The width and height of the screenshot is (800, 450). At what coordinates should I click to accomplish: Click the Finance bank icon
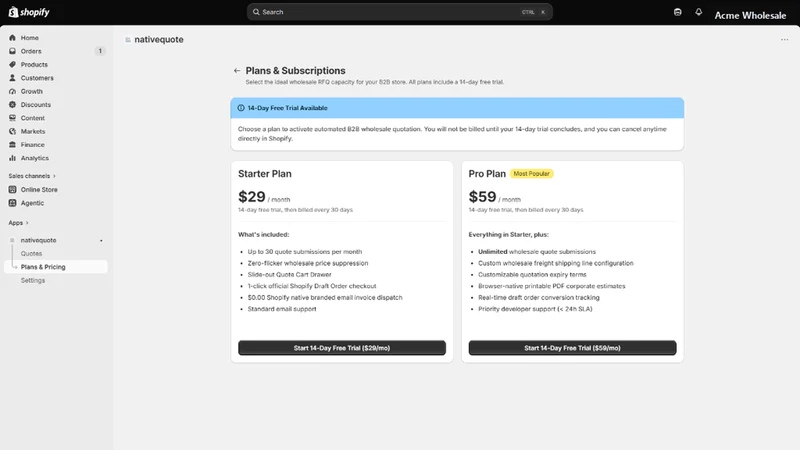pos(12,144)
